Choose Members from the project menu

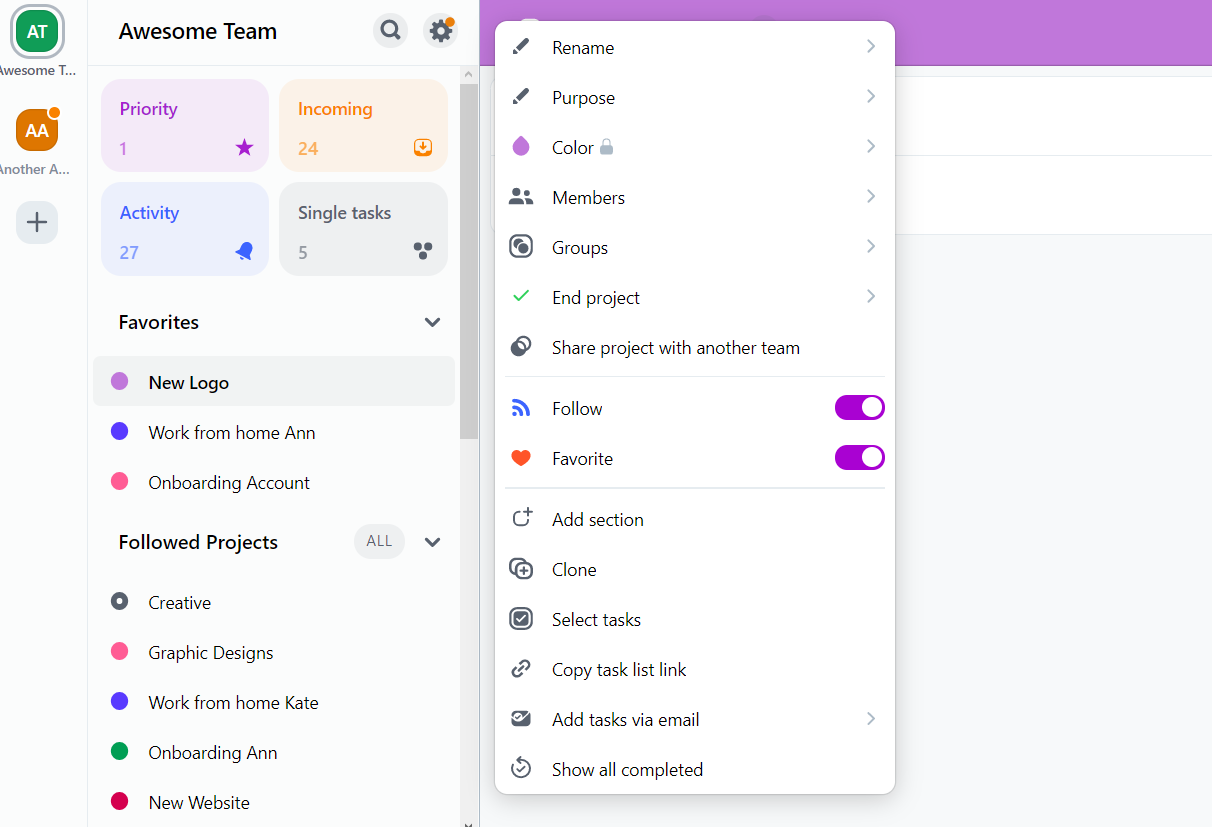click(695, 197)
